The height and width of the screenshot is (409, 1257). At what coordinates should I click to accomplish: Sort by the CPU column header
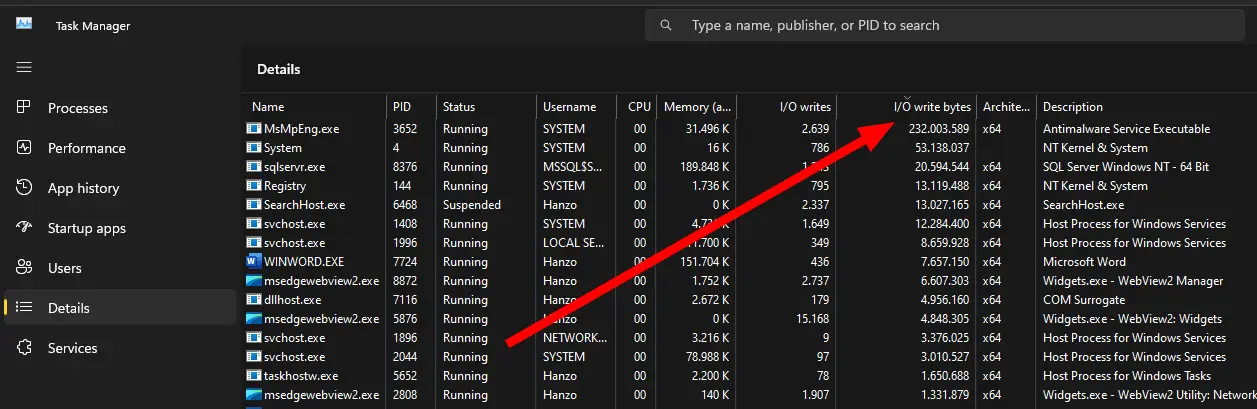click(637, 107)
